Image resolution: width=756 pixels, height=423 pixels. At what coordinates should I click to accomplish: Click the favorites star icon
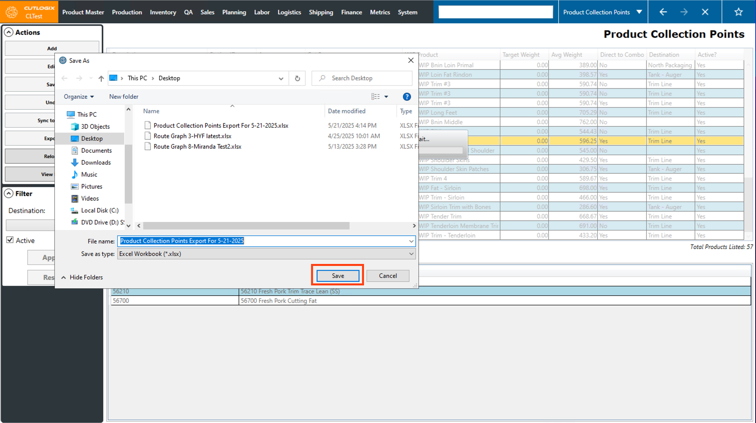click(x=738, y=12)
